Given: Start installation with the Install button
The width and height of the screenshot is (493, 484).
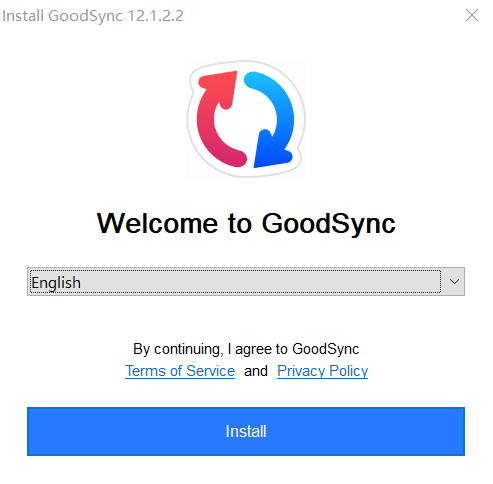Looking at the screenshot, I should 246,431.
